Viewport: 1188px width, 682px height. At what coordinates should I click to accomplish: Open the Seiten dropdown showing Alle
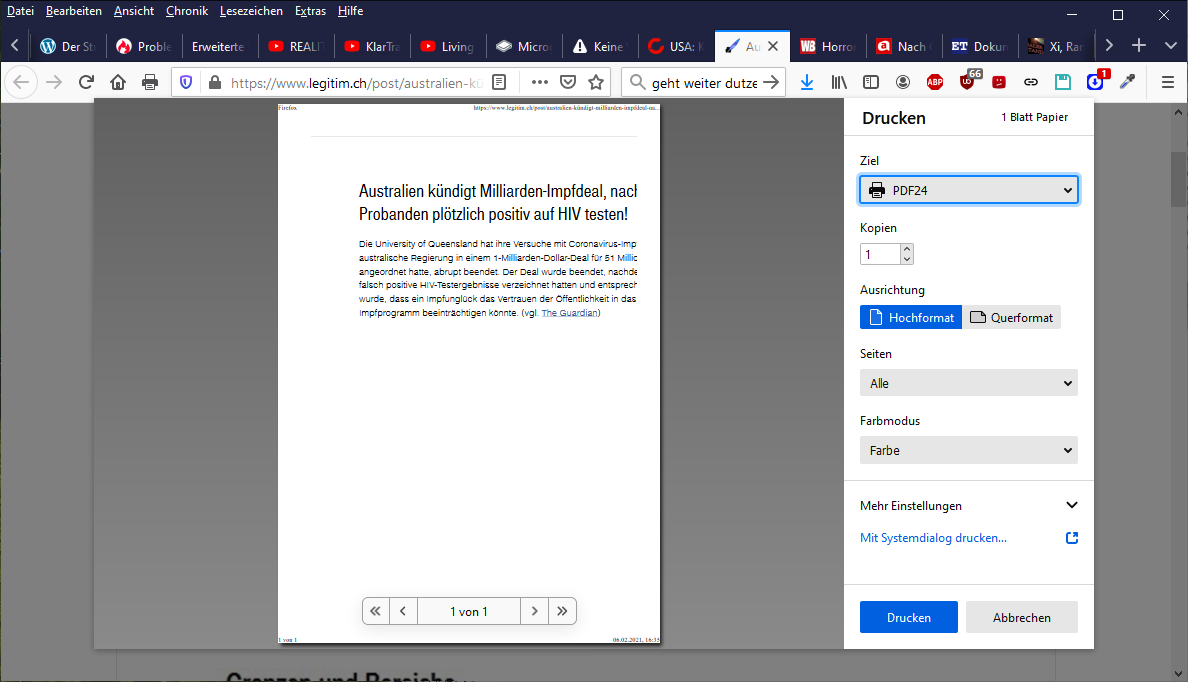click(x=968, y=383)
